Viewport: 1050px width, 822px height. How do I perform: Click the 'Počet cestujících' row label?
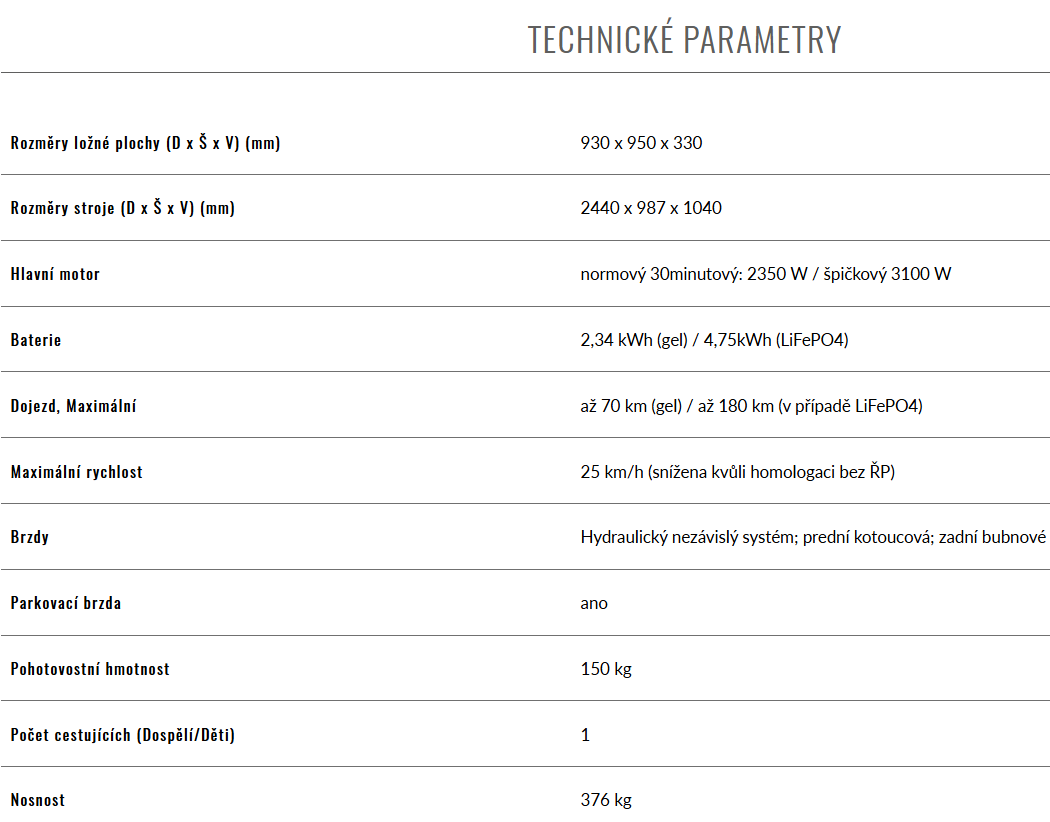tap(123, 736)
